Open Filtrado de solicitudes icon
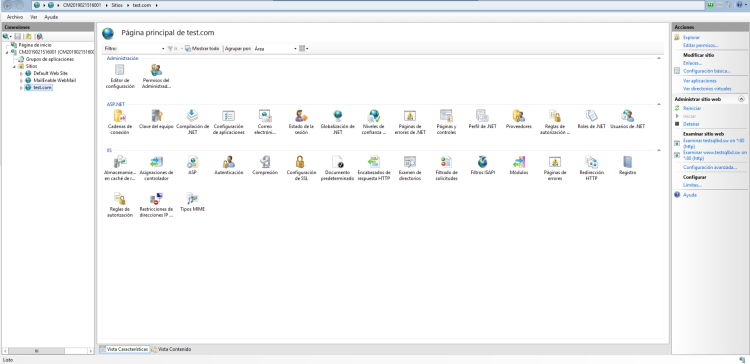The image size is (750, 364). coord(446,168)
